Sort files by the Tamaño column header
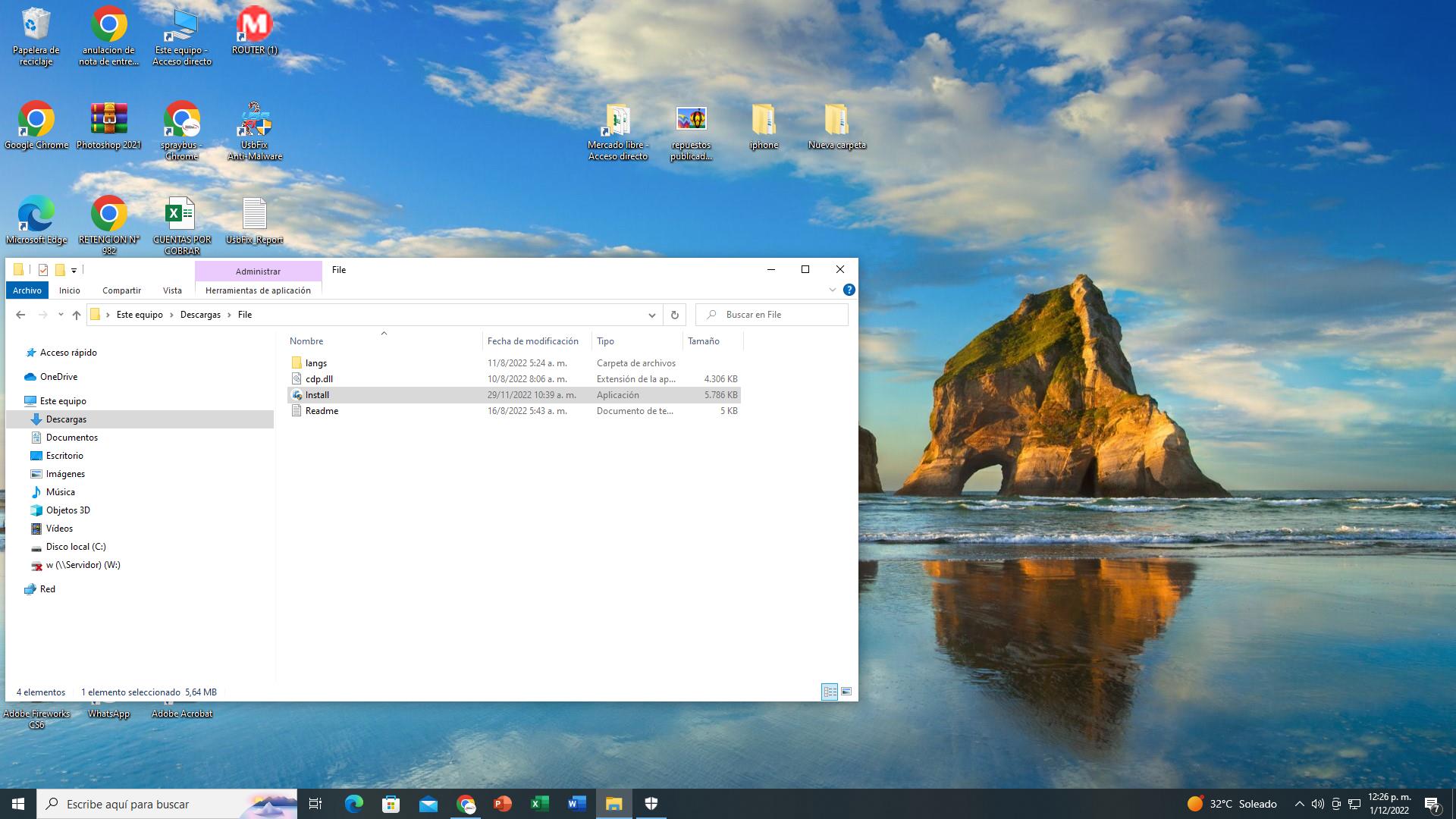Viewport: 1456px width, 819px height. [x=704, y=341]
